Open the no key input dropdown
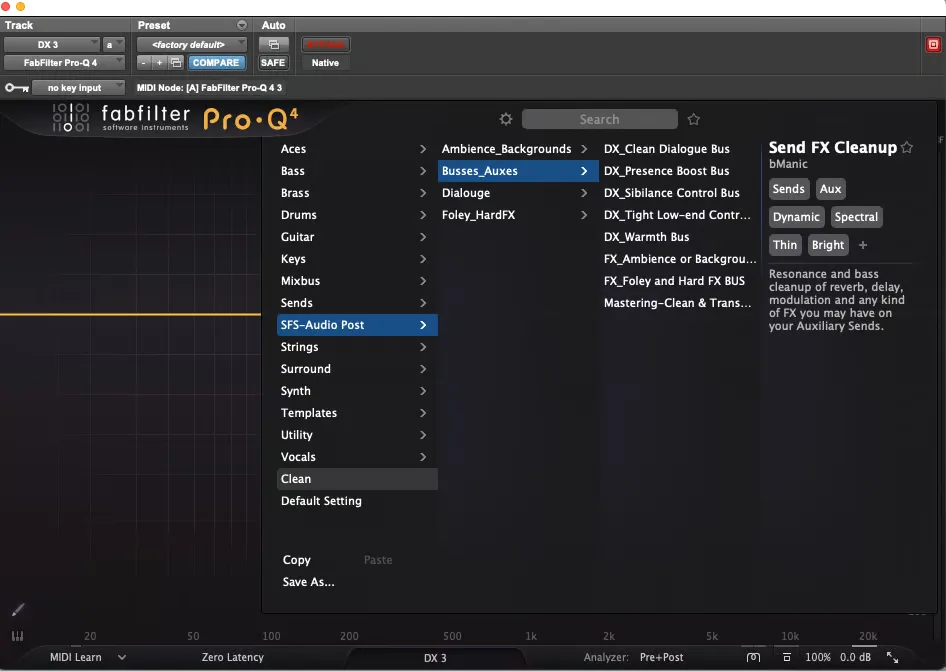 pyautogui.click(x=78, y=87)
